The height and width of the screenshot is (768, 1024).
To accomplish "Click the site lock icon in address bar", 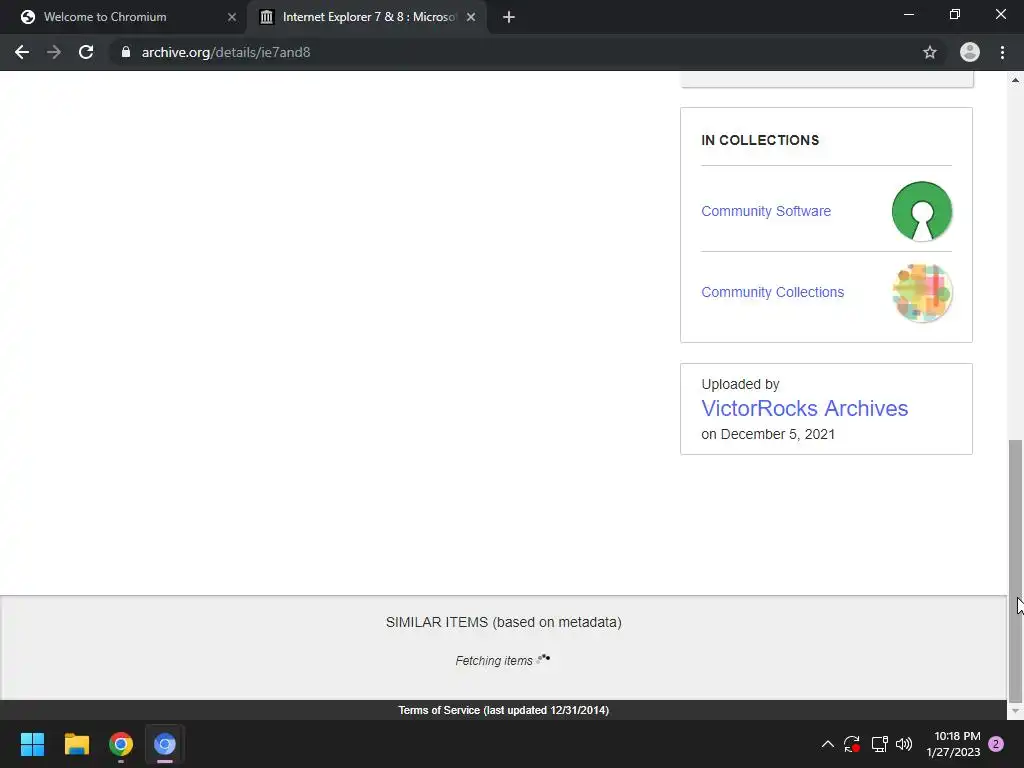I will 126,52.
